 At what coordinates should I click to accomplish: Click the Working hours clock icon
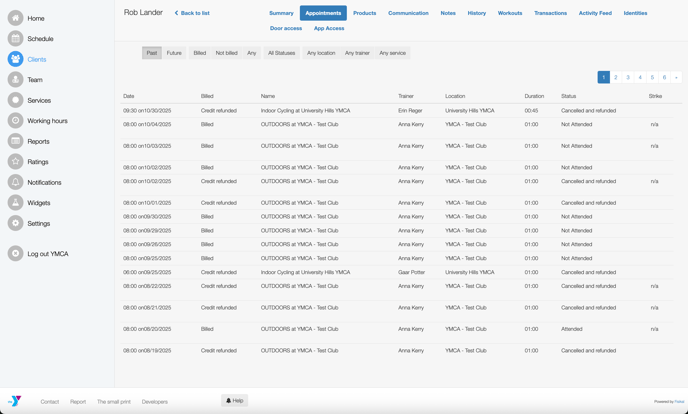tap(15, 121)
